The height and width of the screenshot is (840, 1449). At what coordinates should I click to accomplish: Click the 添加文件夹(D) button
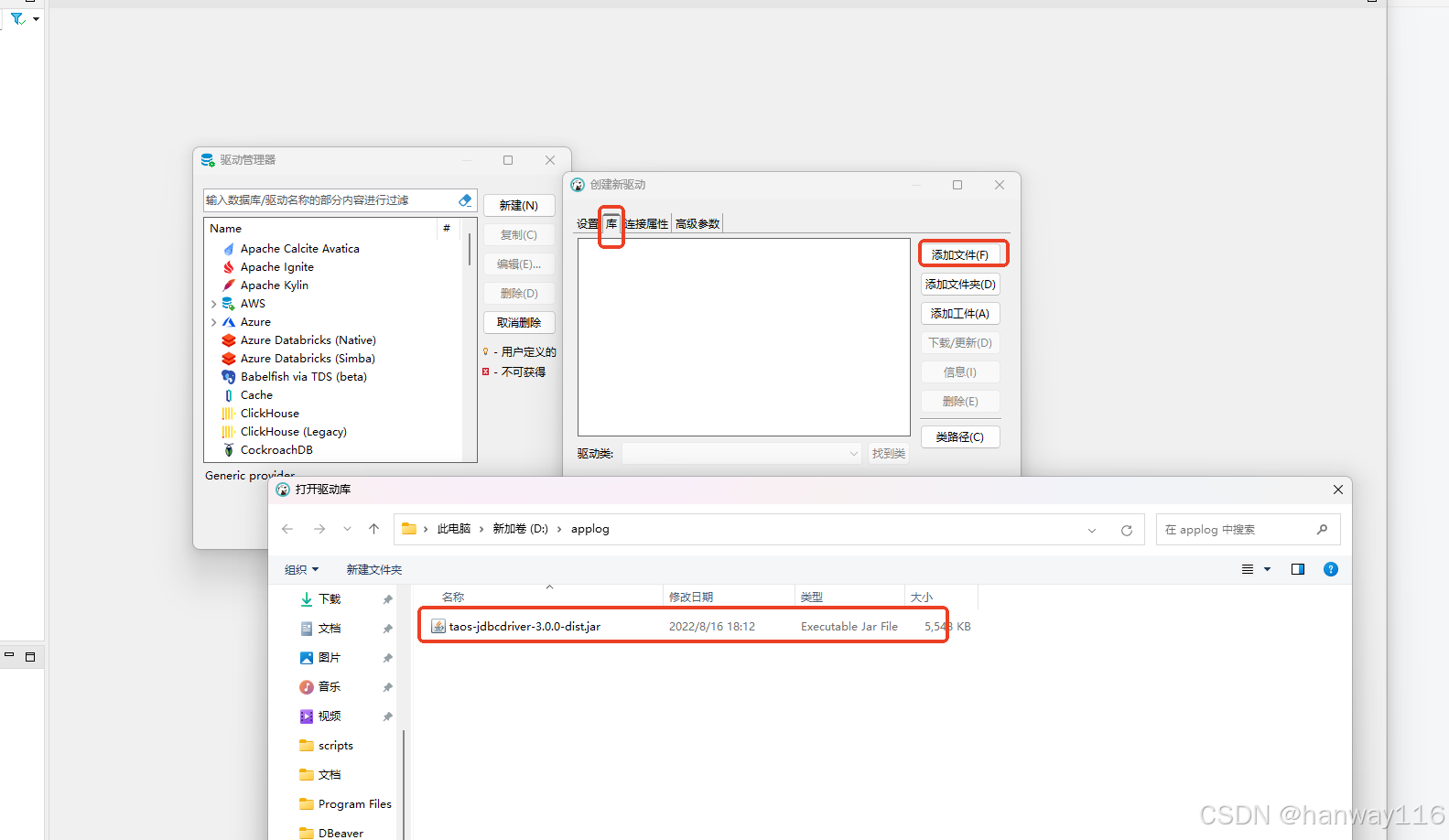point(960,285)
